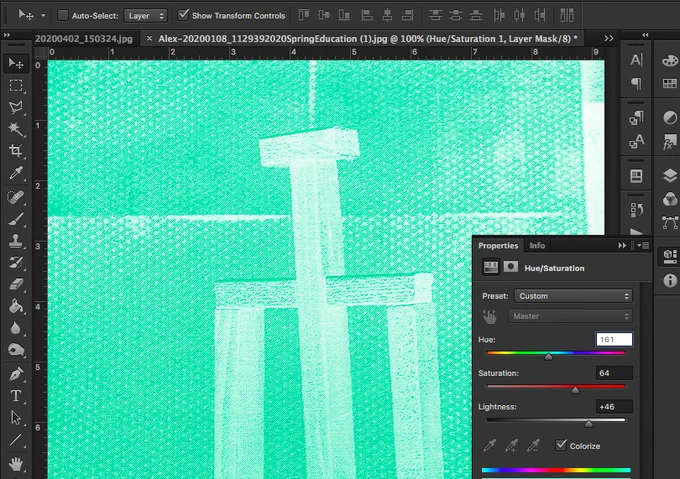Open the Auto-Select Layer dropdown
This screenshot has width=680, height=479.
[145, 16]
